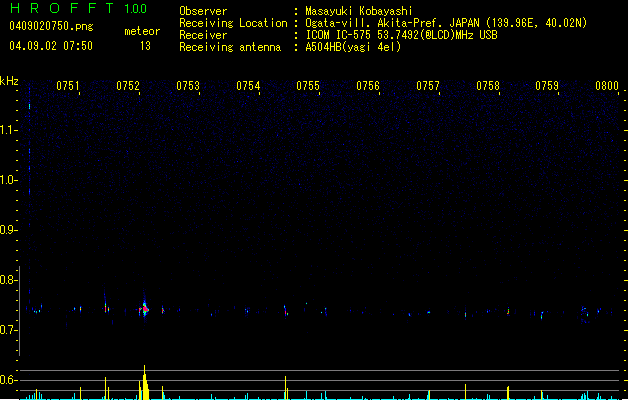
Task: Click the Receiving Location label
Action: coord(233,23)
